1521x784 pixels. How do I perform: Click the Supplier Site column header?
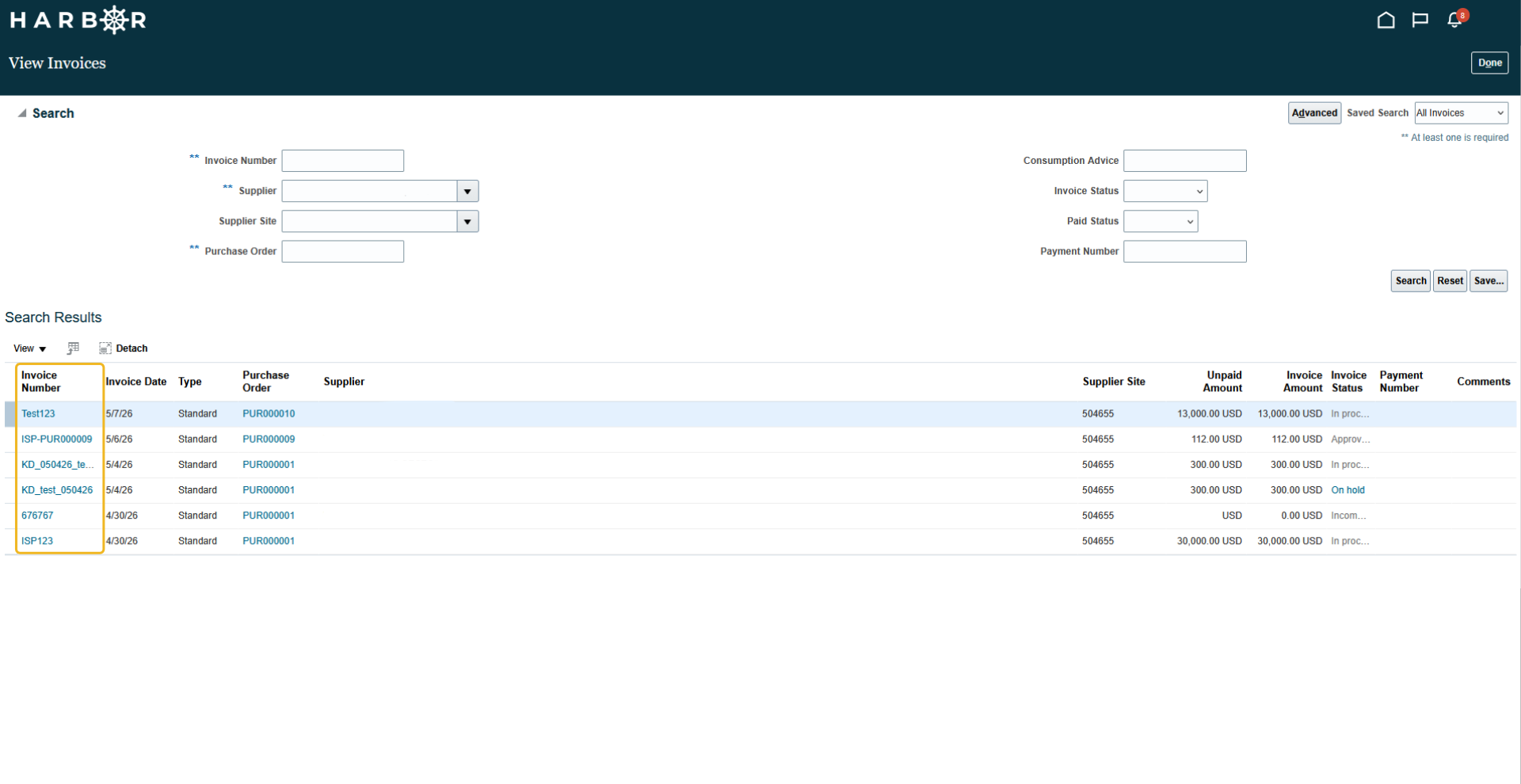(x=1114, y=382)
